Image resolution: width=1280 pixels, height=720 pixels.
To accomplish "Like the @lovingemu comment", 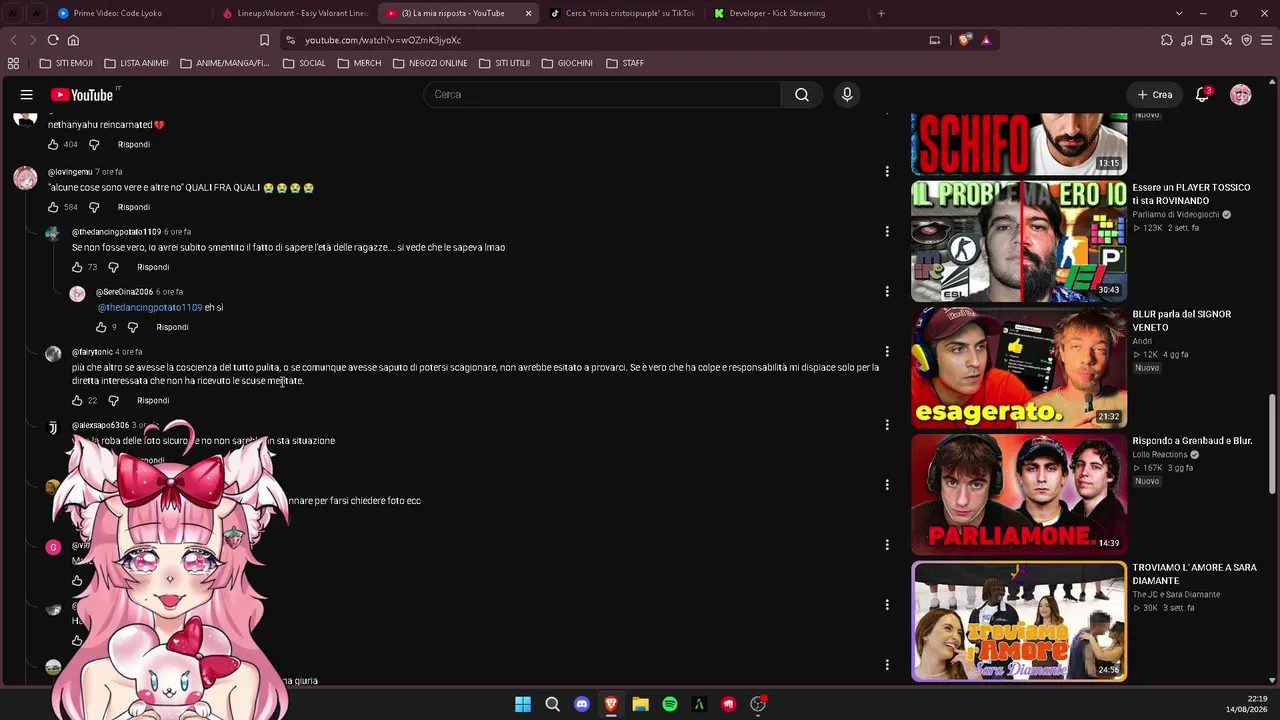I will [x=53, y=207].
